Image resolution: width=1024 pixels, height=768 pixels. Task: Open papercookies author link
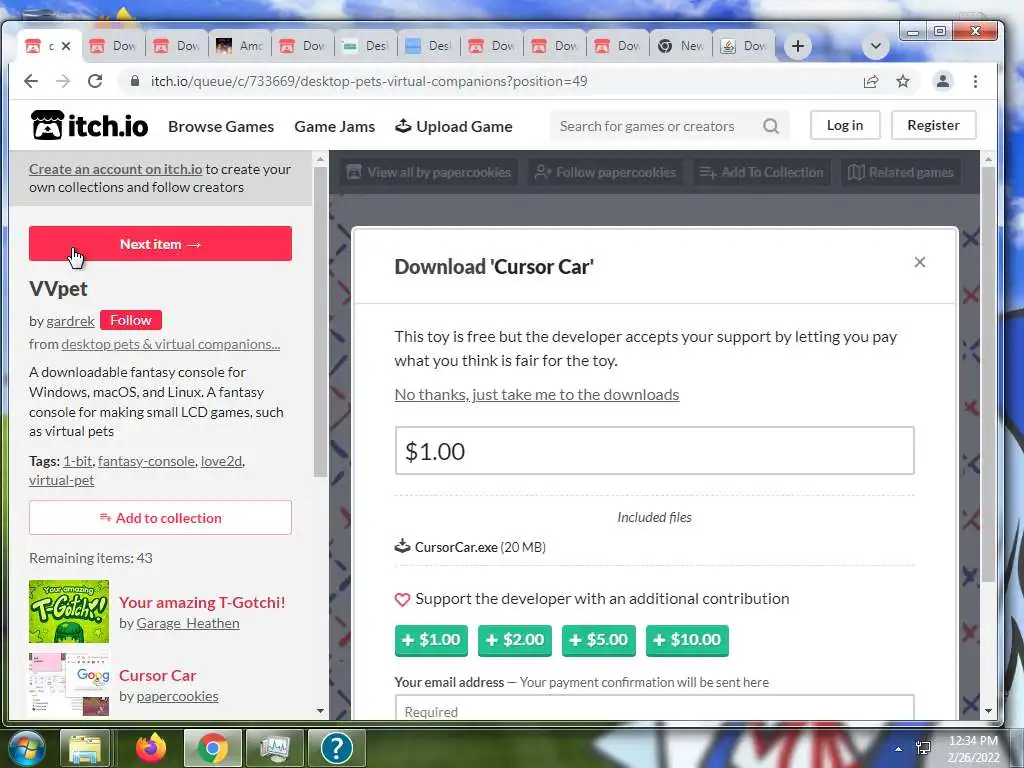pos(177,696)
